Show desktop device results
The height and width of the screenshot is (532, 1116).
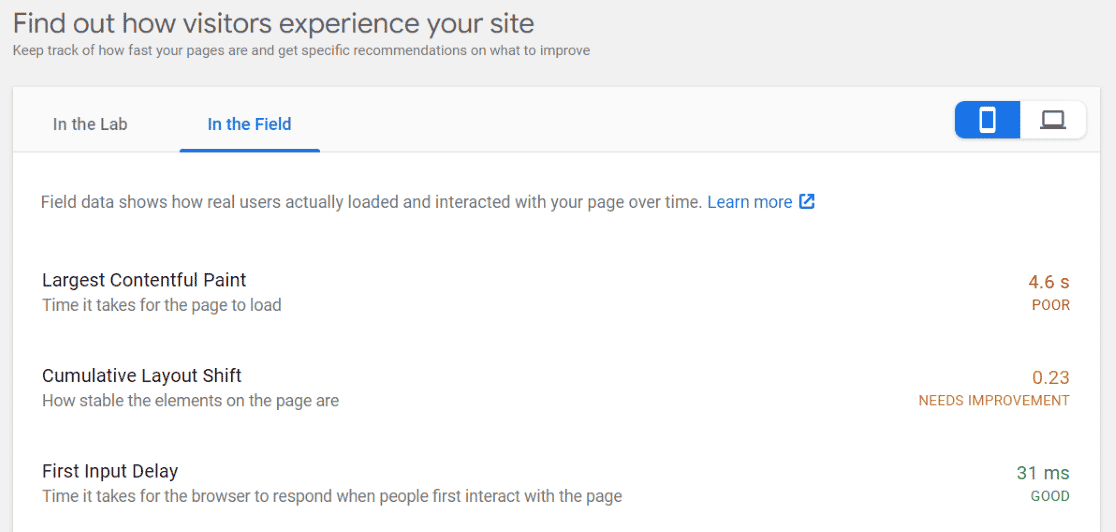[x=1053, y=120]
